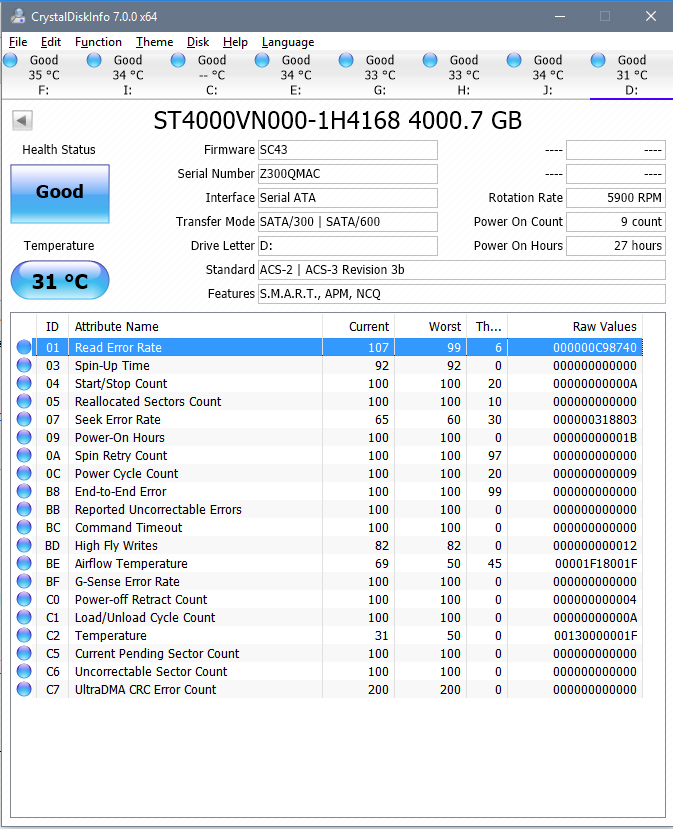
Task: Click the status orb for G-Sense Error Rate
Action: (24, 581)
